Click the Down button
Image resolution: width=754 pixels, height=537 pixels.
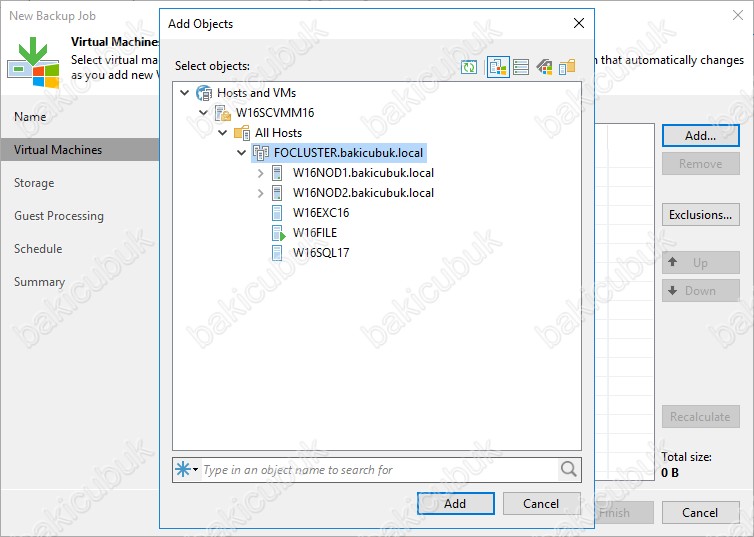701,291
